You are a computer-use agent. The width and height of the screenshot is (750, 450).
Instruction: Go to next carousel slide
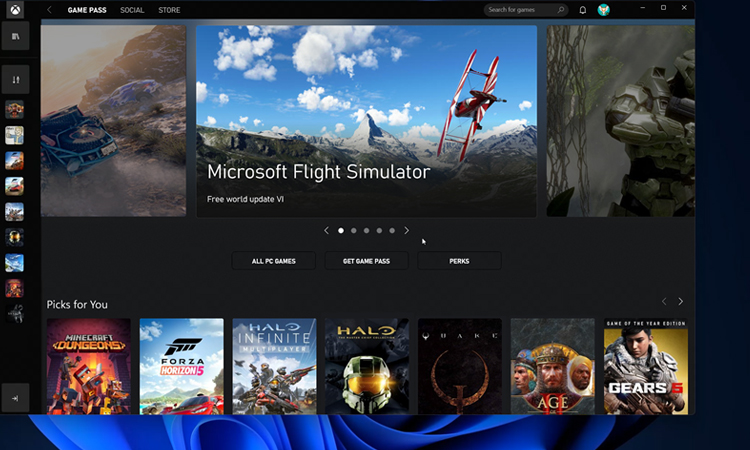click(x=406, y=230)
